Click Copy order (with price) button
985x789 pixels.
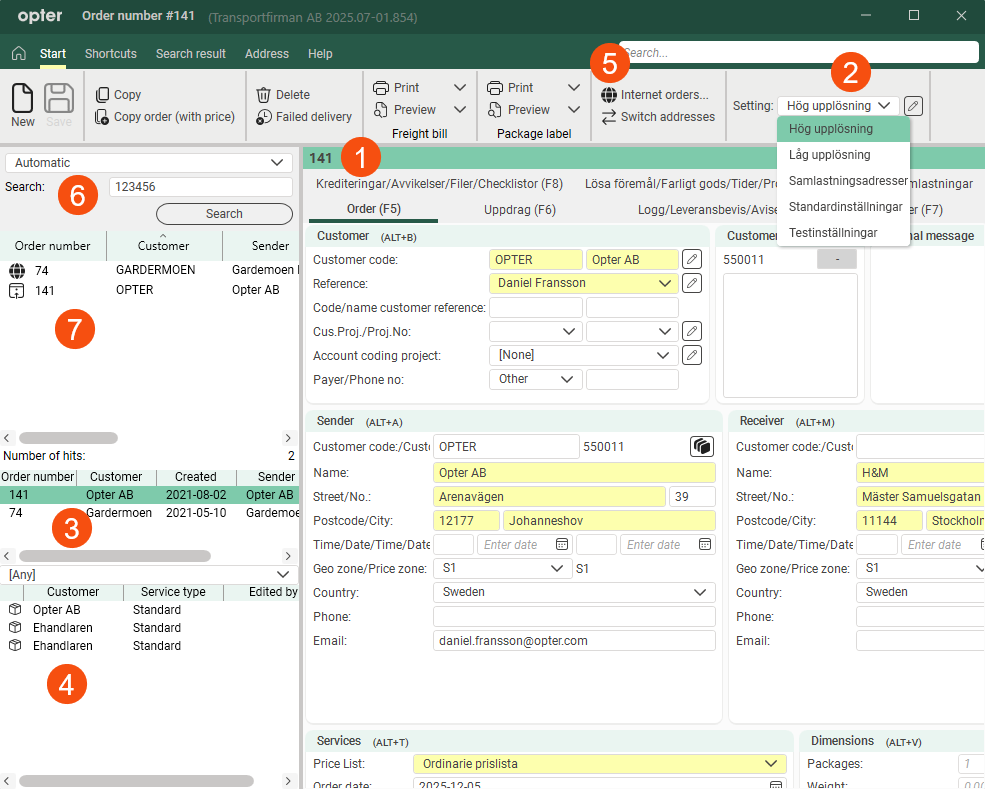tap(166, 117)
